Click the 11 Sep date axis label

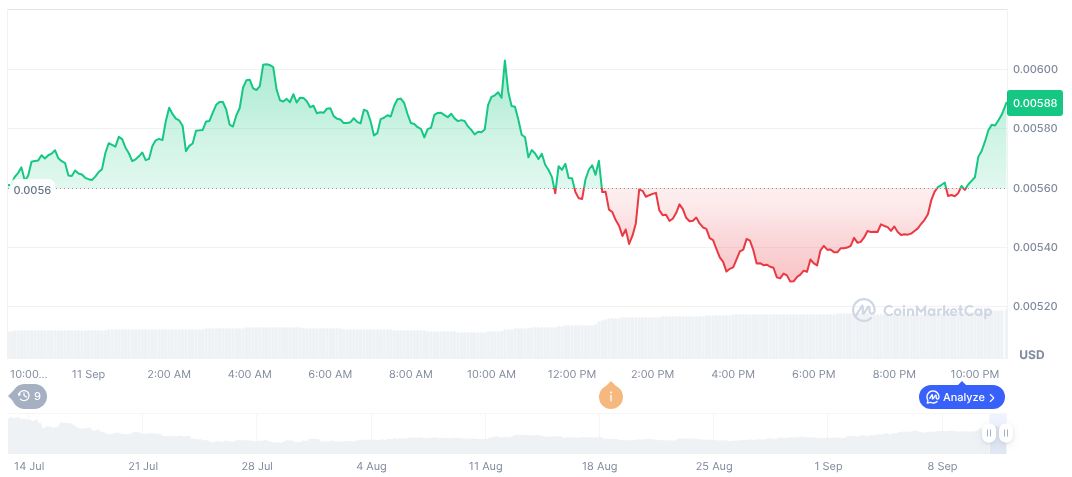89,374
